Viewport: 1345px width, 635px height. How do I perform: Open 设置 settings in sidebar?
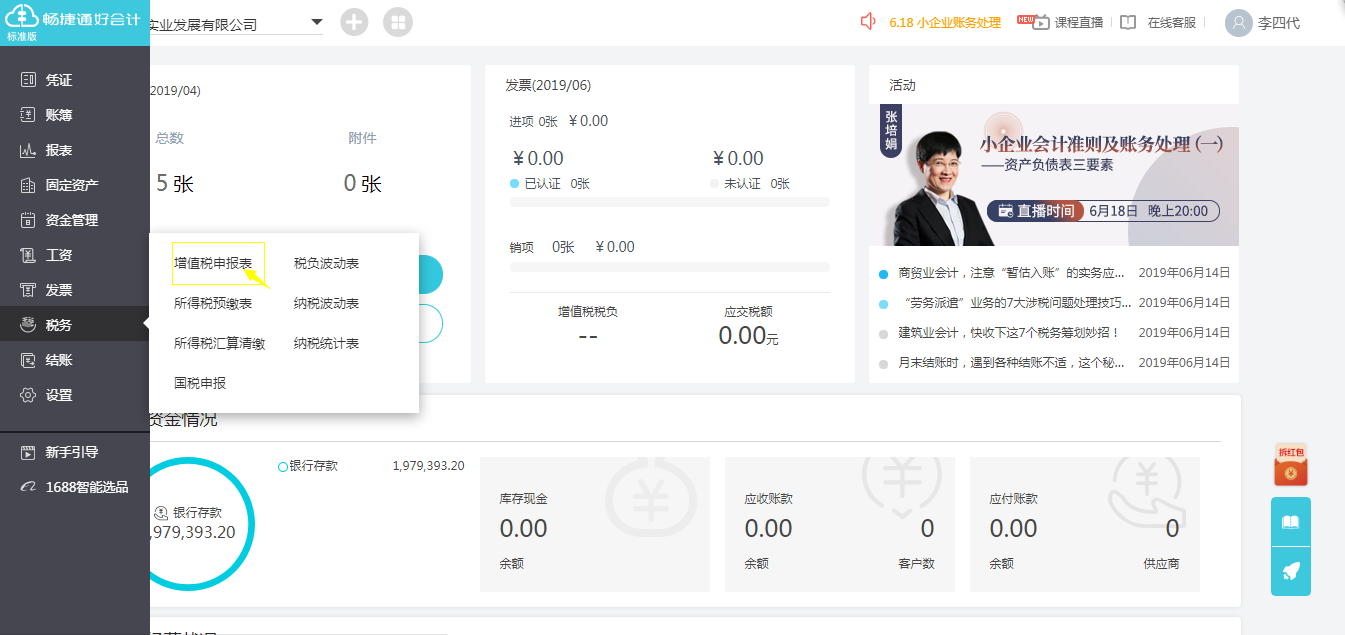coord(59,395)
